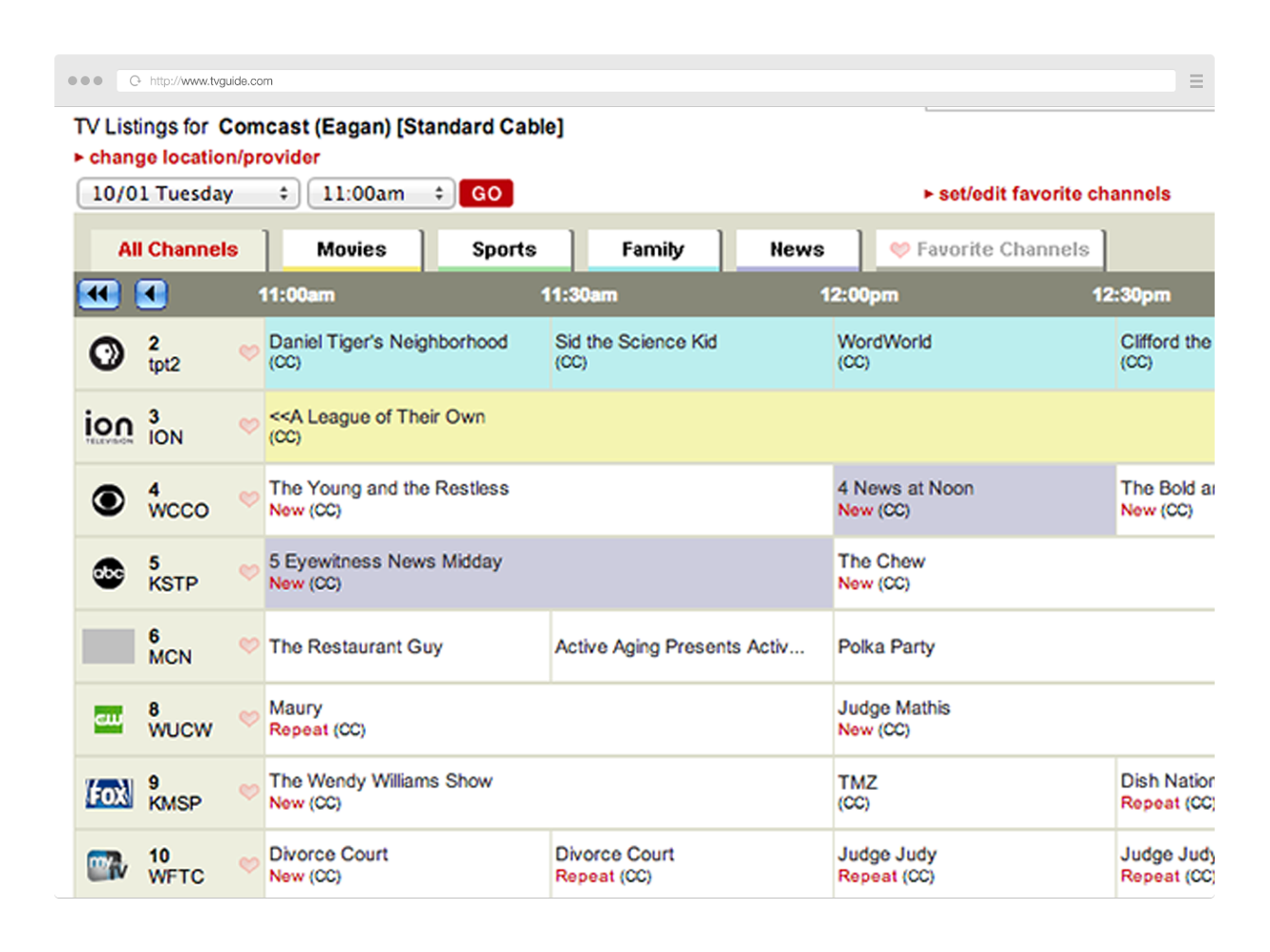Screen dimensions: 1270x952
Task: Click the CW logo beside channel 8 WUCW
Action: (107, 719)
